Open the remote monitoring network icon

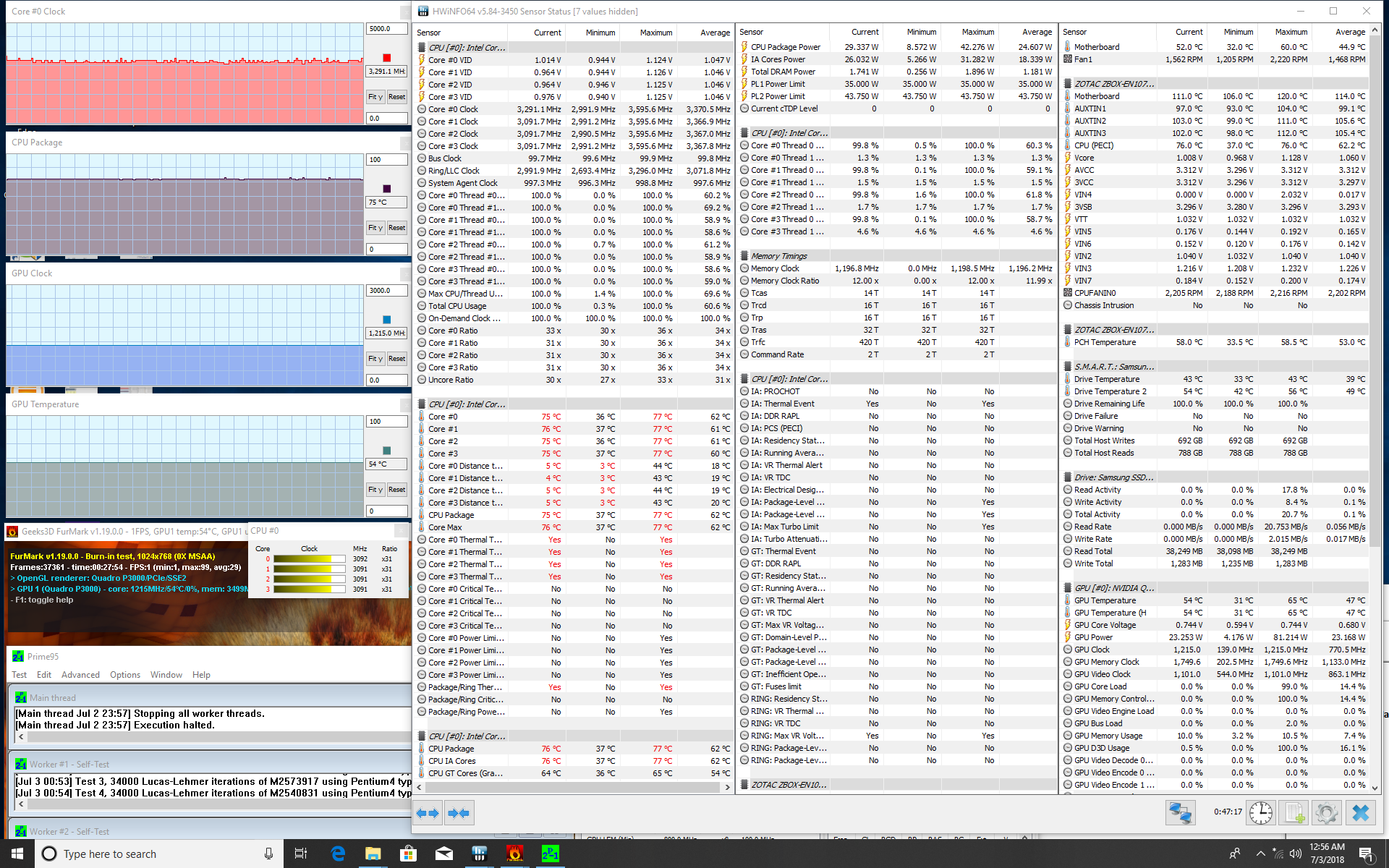pyautogui.click(x=1180, y=813)
